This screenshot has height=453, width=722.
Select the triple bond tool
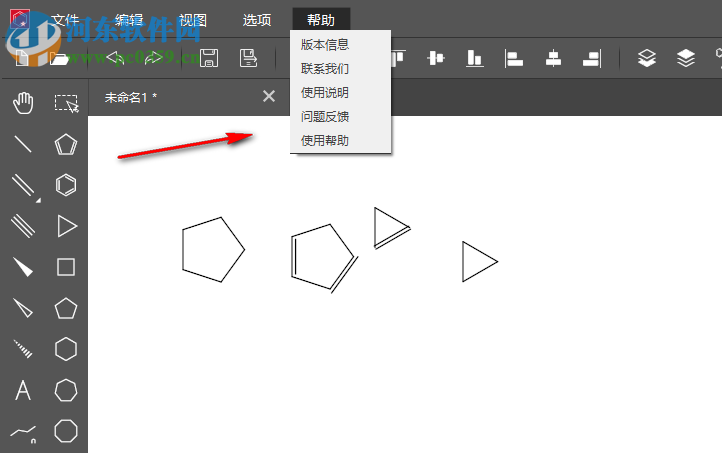coord(23,226)
